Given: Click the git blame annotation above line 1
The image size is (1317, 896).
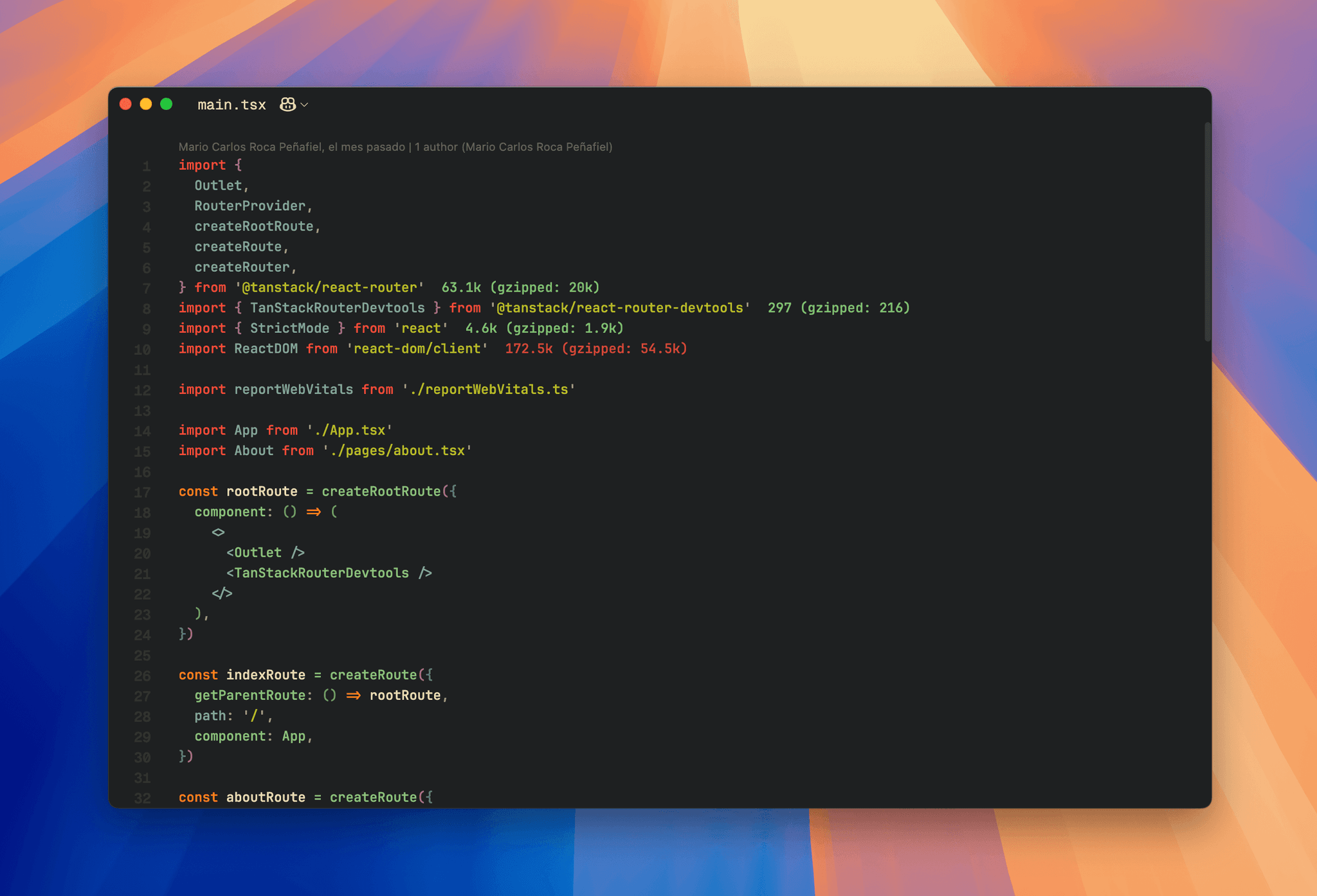Looking at the screenshot, I should pyautogui.click(x=395, y=147).
